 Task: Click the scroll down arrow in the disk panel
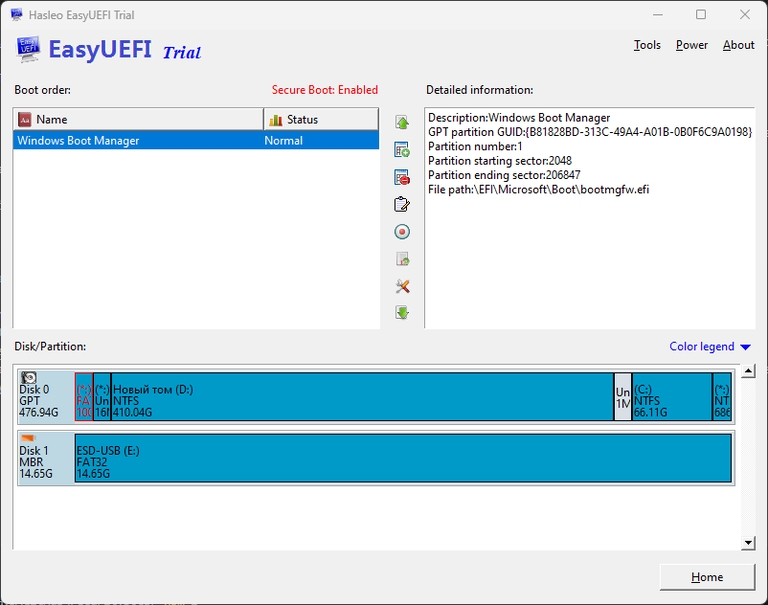748,542
